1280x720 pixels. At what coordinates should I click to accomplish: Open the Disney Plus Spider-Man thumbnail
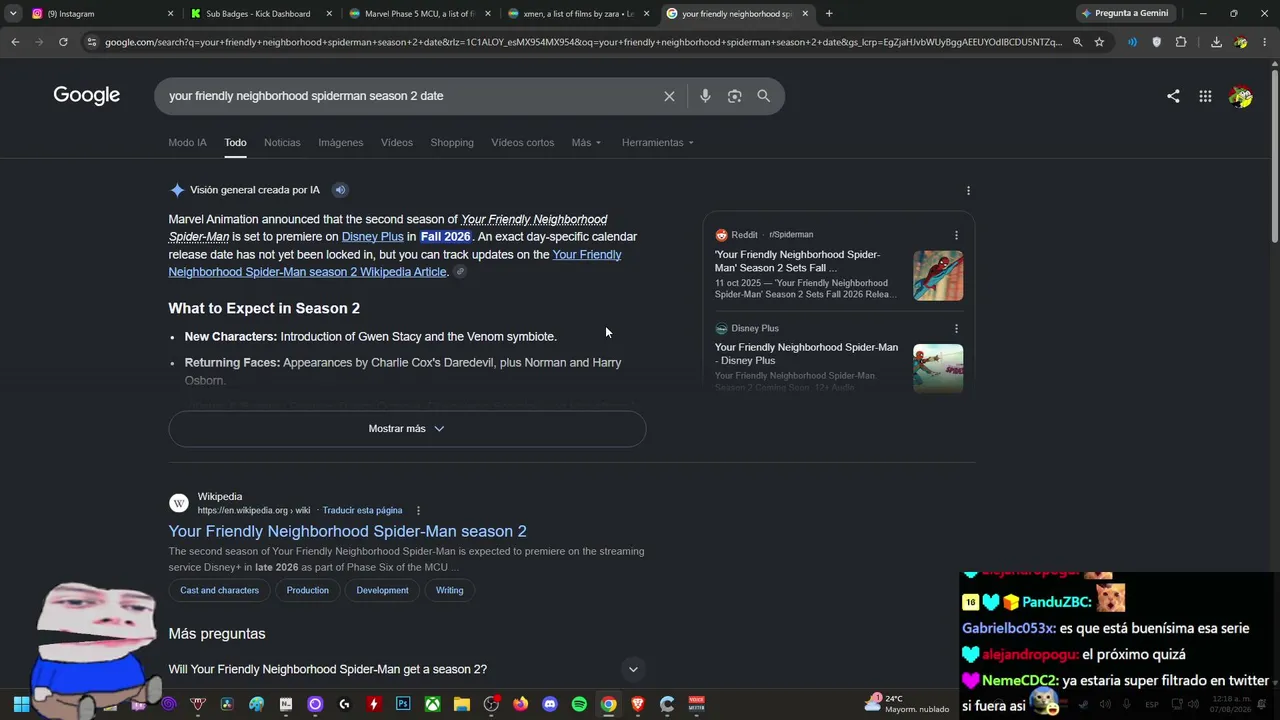938,368
